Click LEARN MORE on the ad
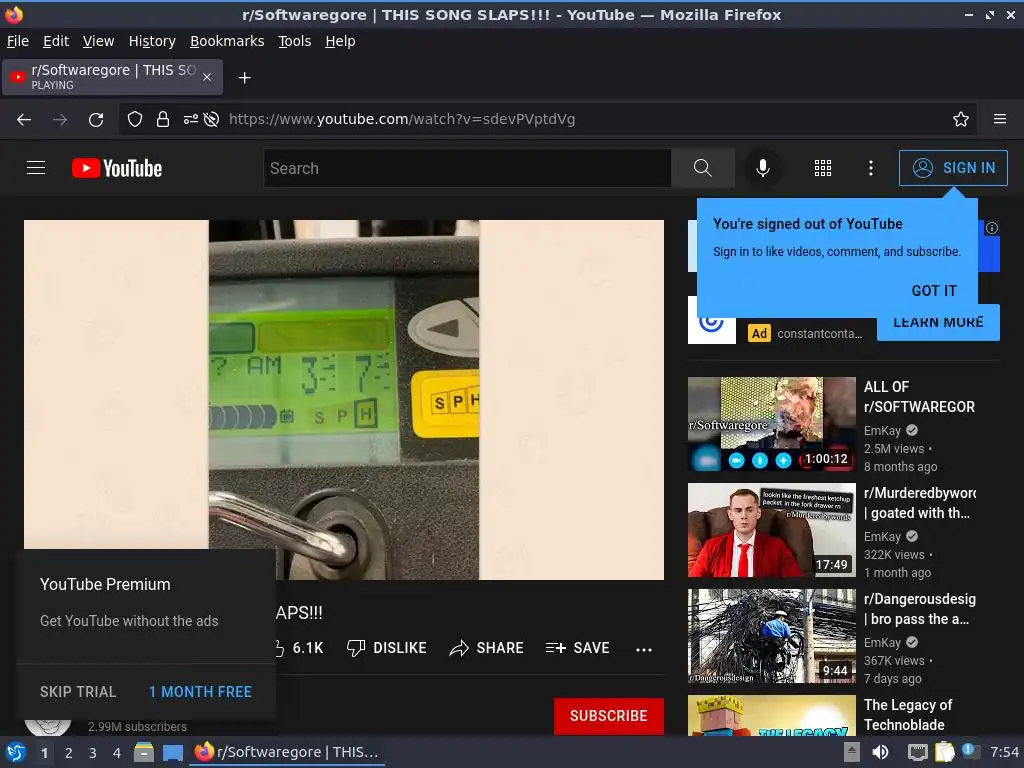The image size is (1024, 768). 938,323
